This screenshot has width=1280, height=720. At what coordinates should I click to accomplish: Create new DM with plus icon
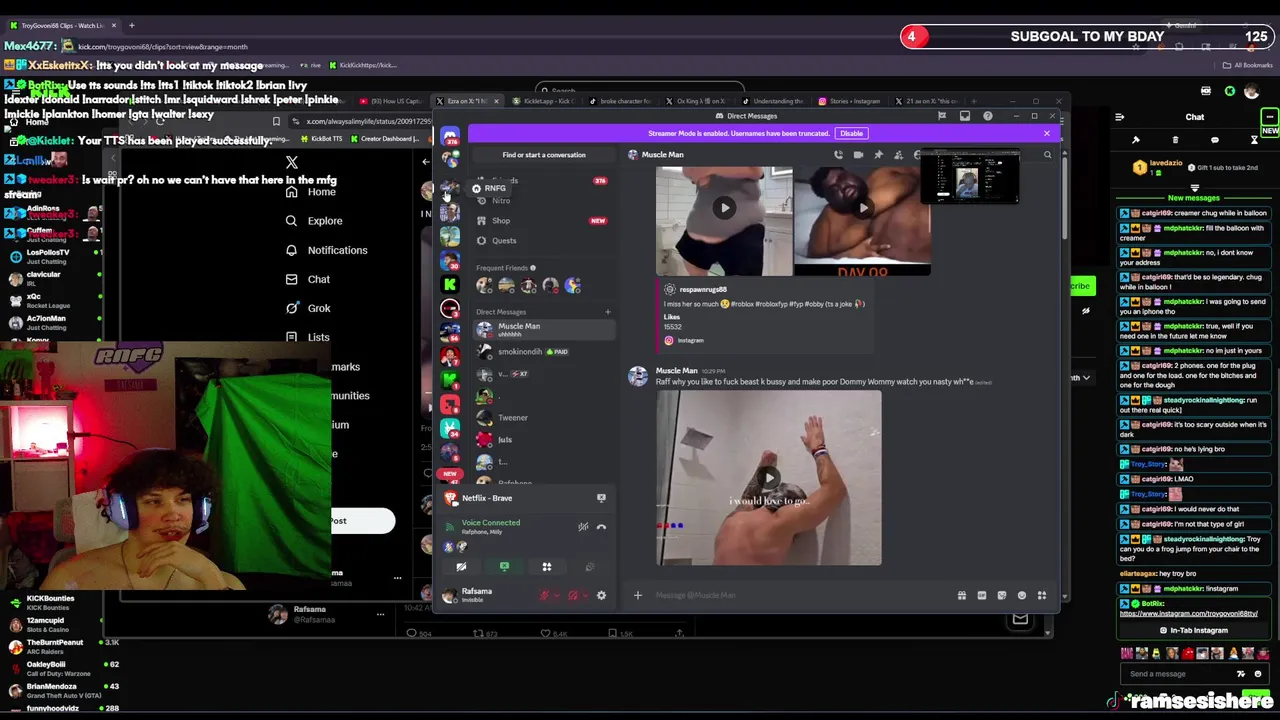607,312
